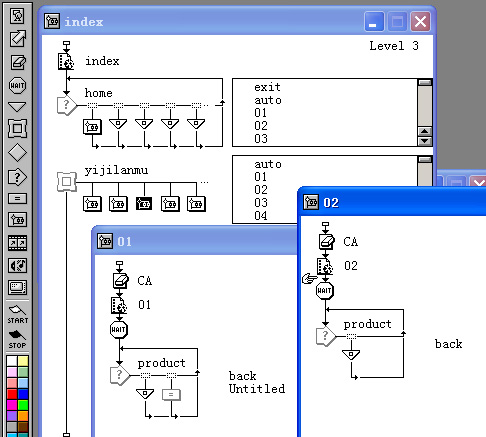Screen dimensions: 486x437
Task: Click the scroll down arrow in exit list
Action: point(425,141)
